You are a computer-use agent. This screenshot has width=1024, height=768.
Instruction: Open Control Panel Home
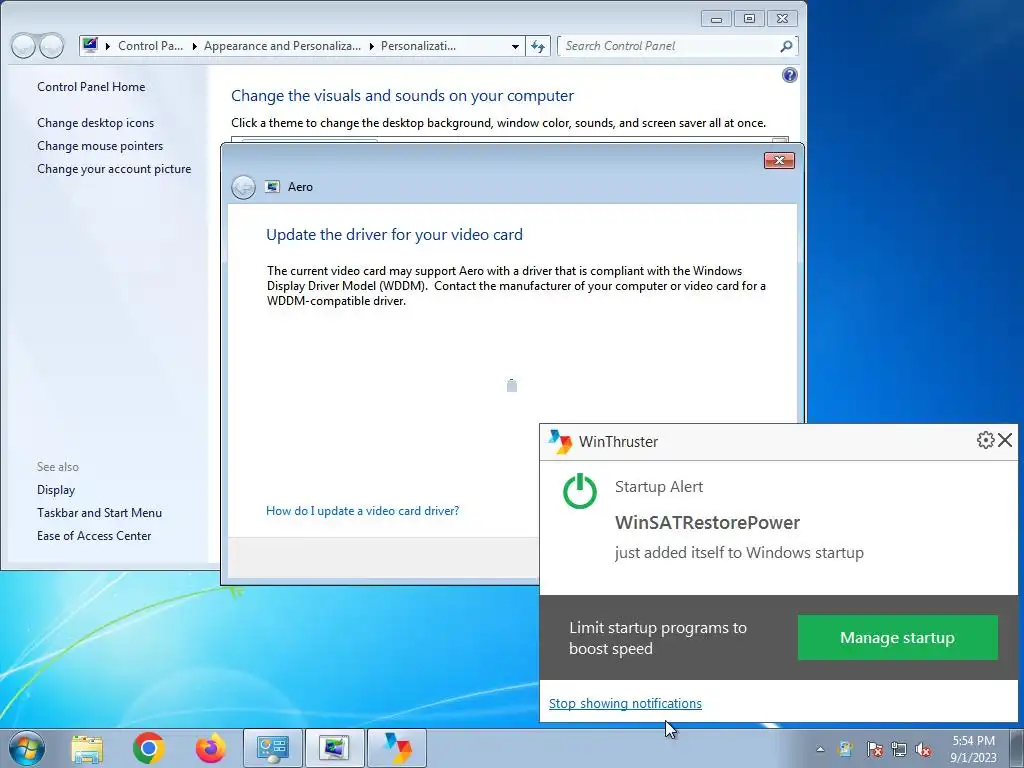pyautogui.click(x=91, y=87)
